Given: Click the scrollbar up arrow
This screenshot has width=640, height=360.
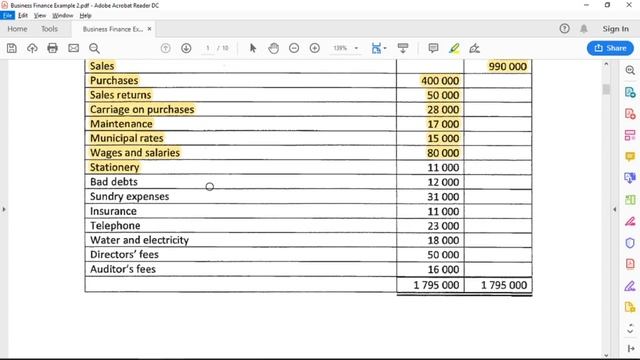Looking at the screenshot, I should tap(606, 64).
